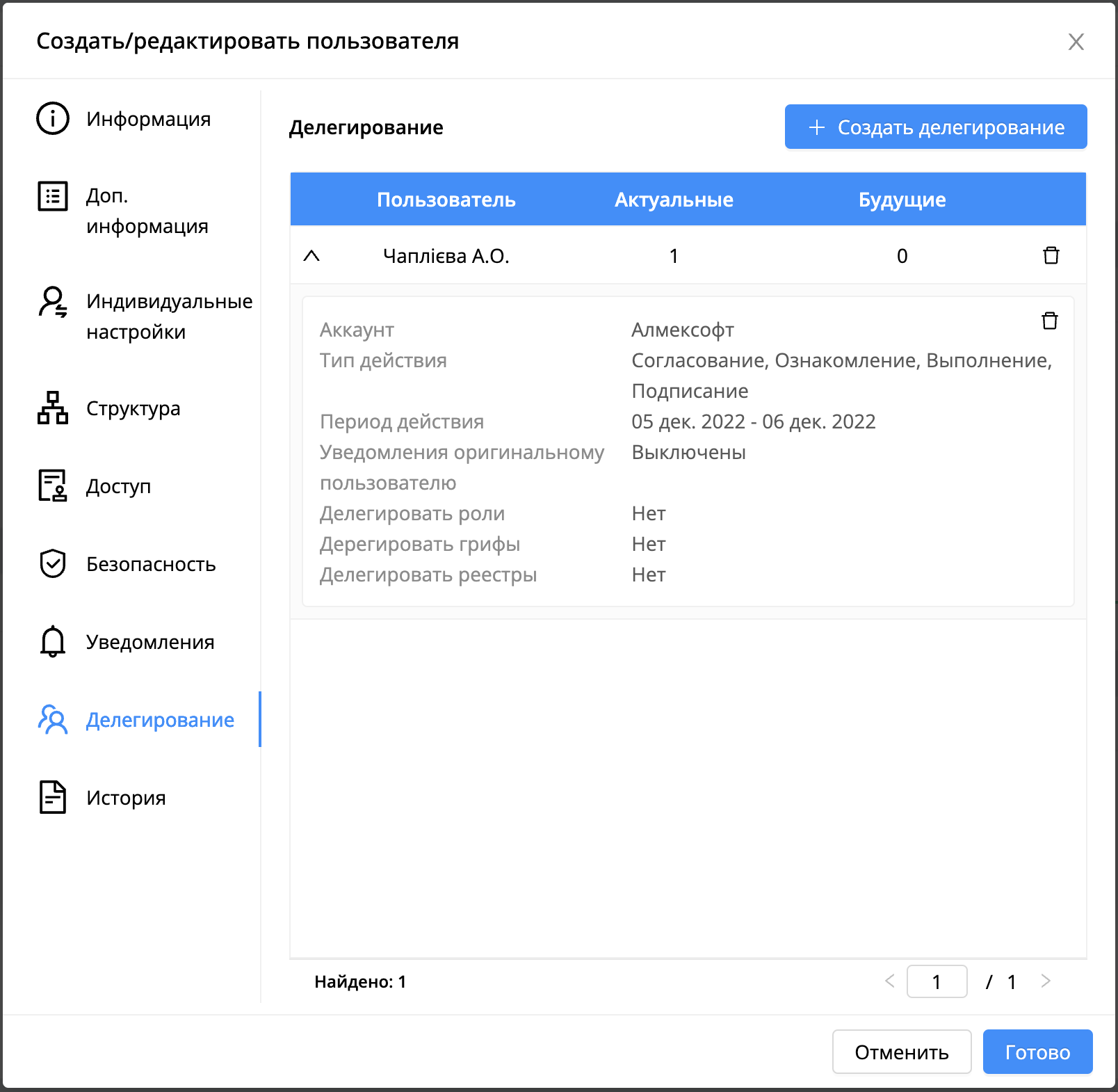Open the История document icon
The height and width of the screenshot is (1092, 1118).
pyautogui.click(x=53, y=797)
